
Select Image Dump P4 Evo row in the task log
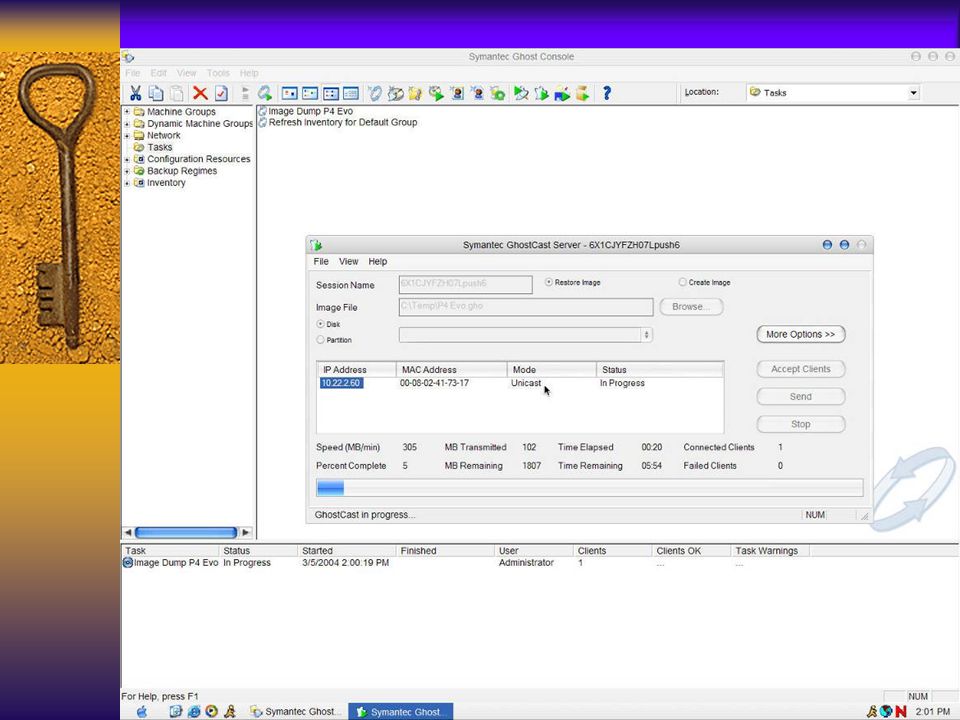465,563
